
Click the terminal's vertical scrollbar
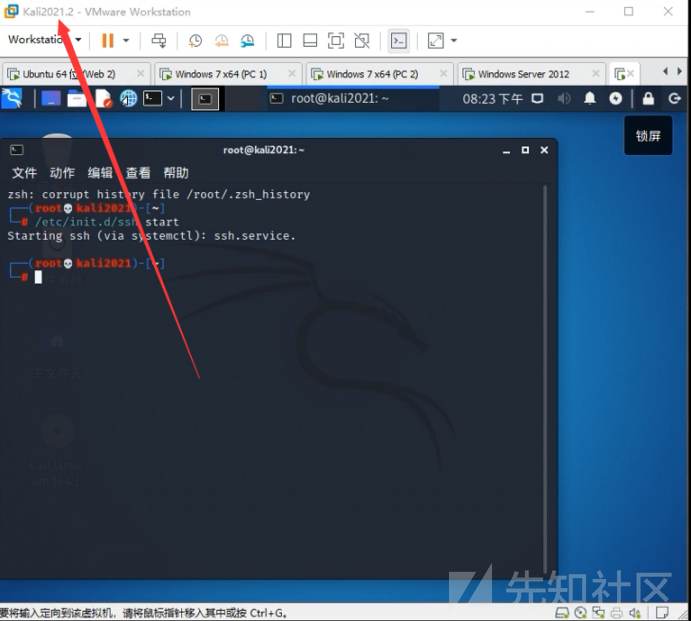[x=546, y=380]
